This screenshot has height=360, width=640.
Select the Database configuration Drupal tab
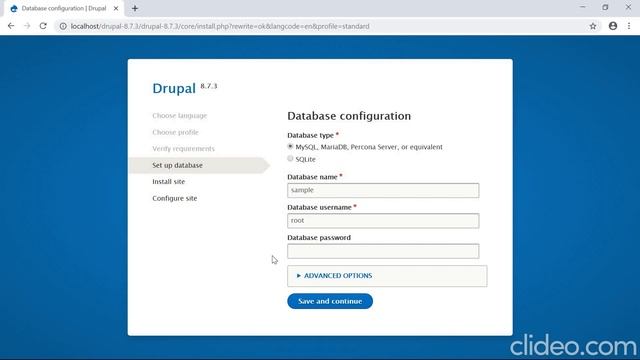pos(64,8)
